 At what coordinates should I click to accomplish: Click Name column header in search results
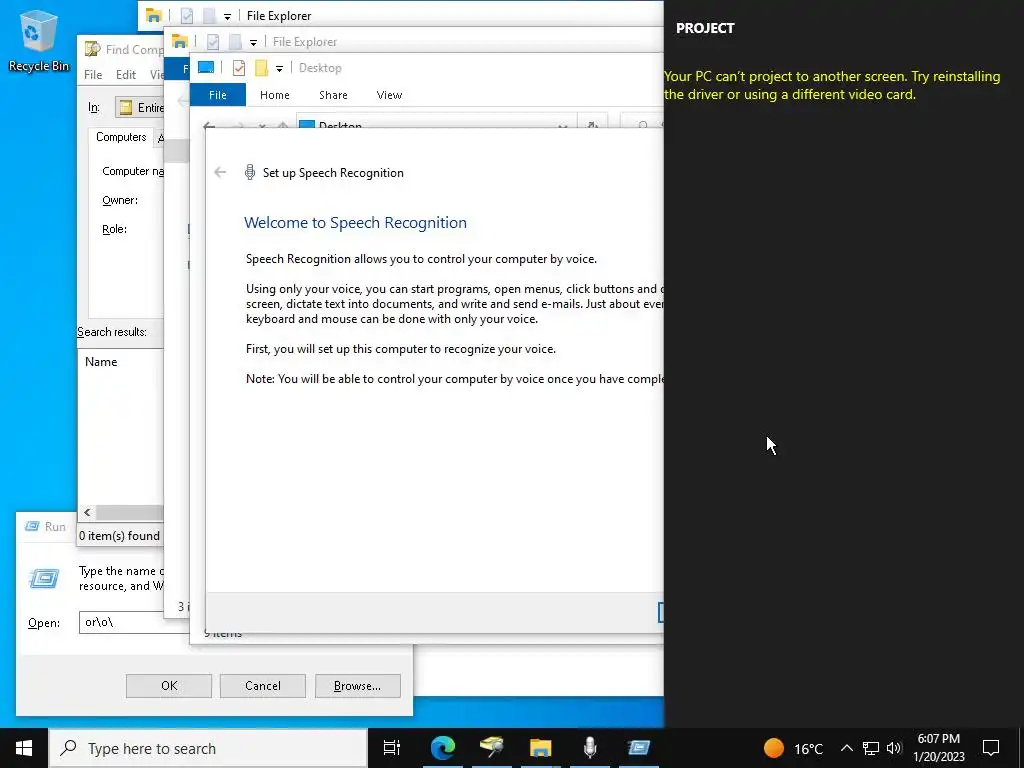pyautogui.click(x=101, y=362)
